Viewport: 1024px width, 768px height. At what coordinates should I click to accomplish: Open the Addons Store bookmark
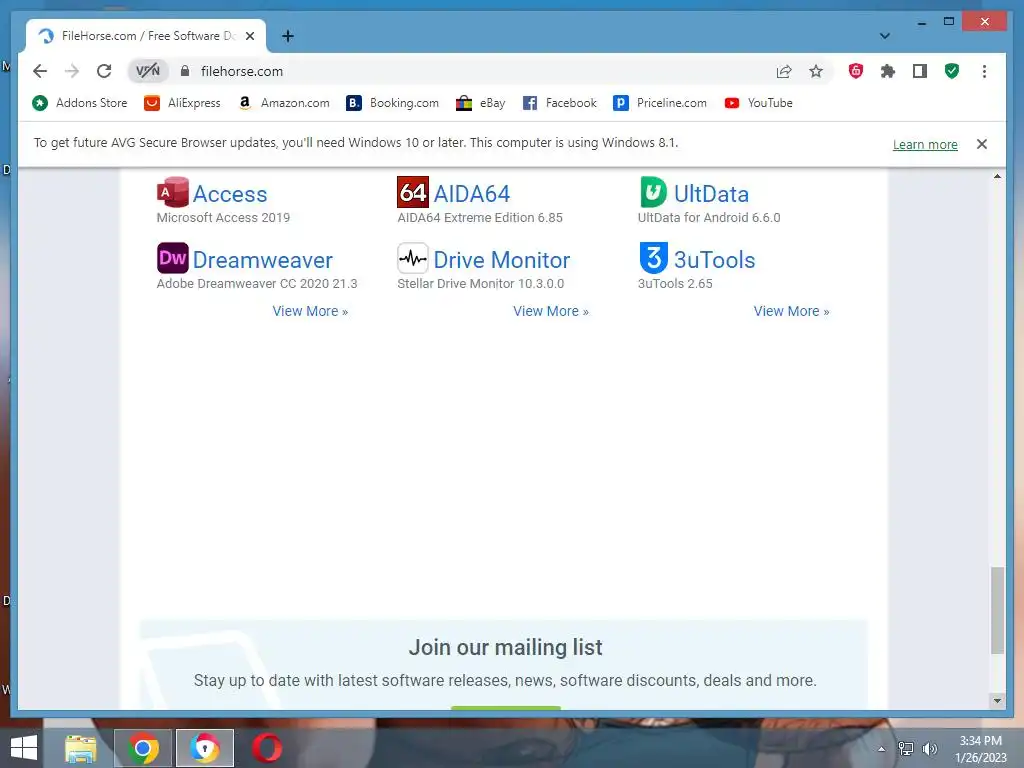click(80, 103)
